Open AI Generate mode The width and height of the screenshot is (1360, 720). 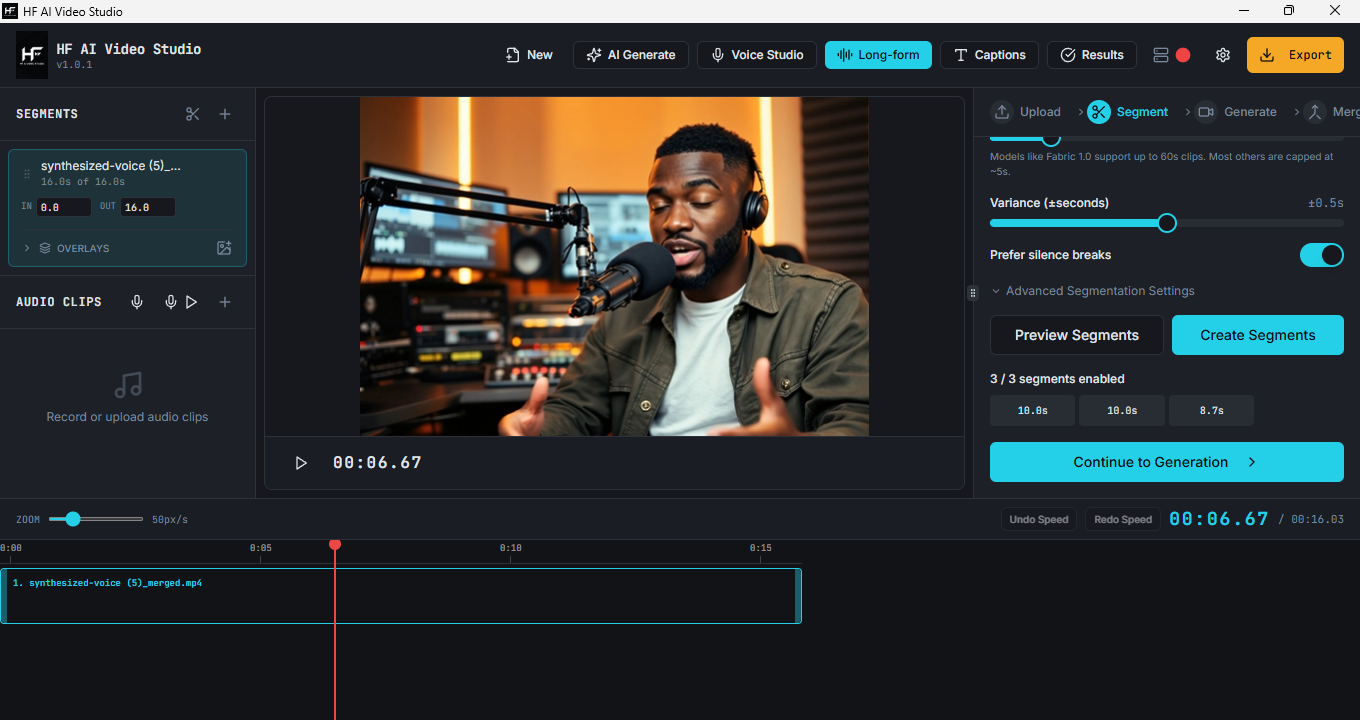pyautogui.click(x=631, y=55)
